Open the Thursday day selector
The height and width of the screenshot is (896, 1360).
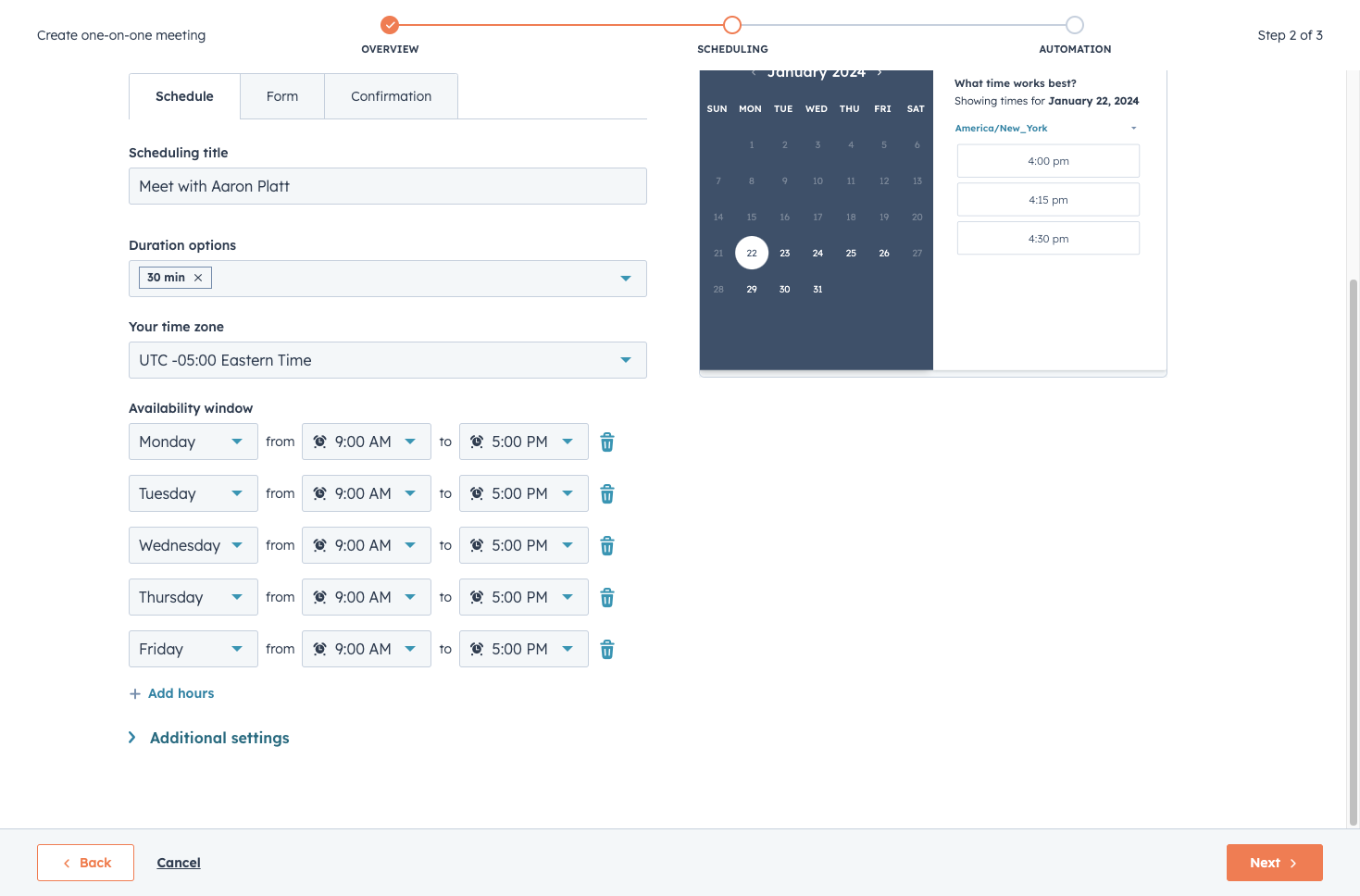tap(193, 597)
